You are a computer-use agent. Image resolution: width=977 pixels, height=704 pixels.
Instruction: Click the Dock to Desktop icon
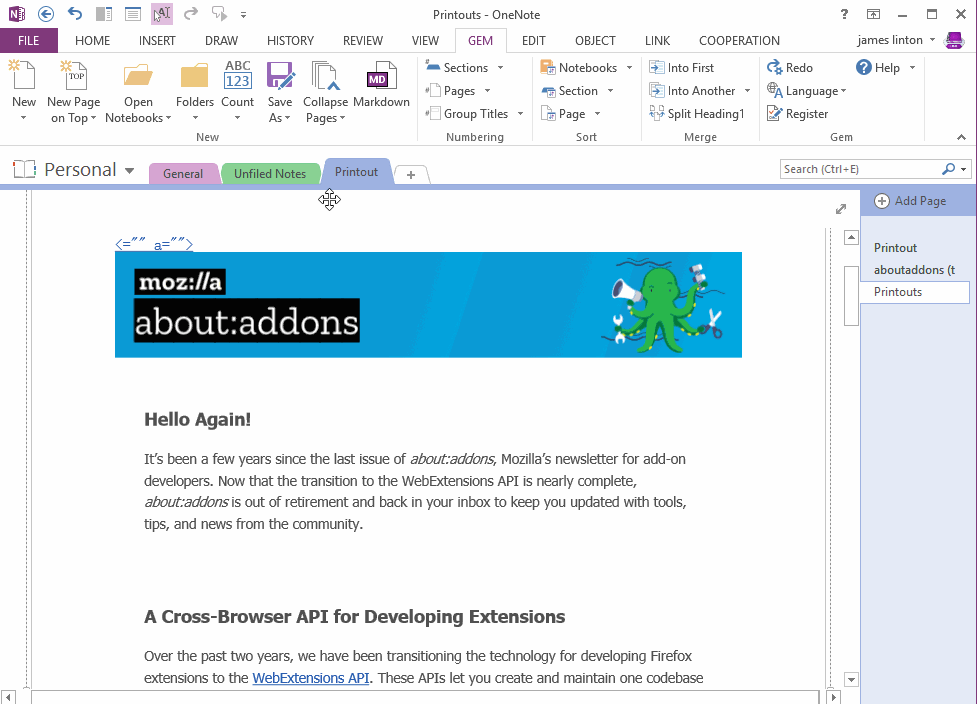coord(104,14)
